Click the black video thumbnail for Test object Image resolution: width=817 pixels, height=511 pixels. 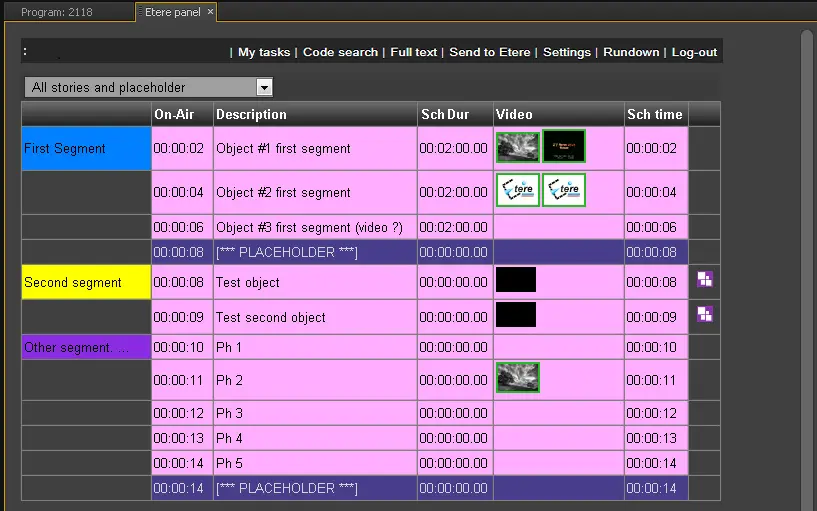pyautogui.click(x=516, y=280)
